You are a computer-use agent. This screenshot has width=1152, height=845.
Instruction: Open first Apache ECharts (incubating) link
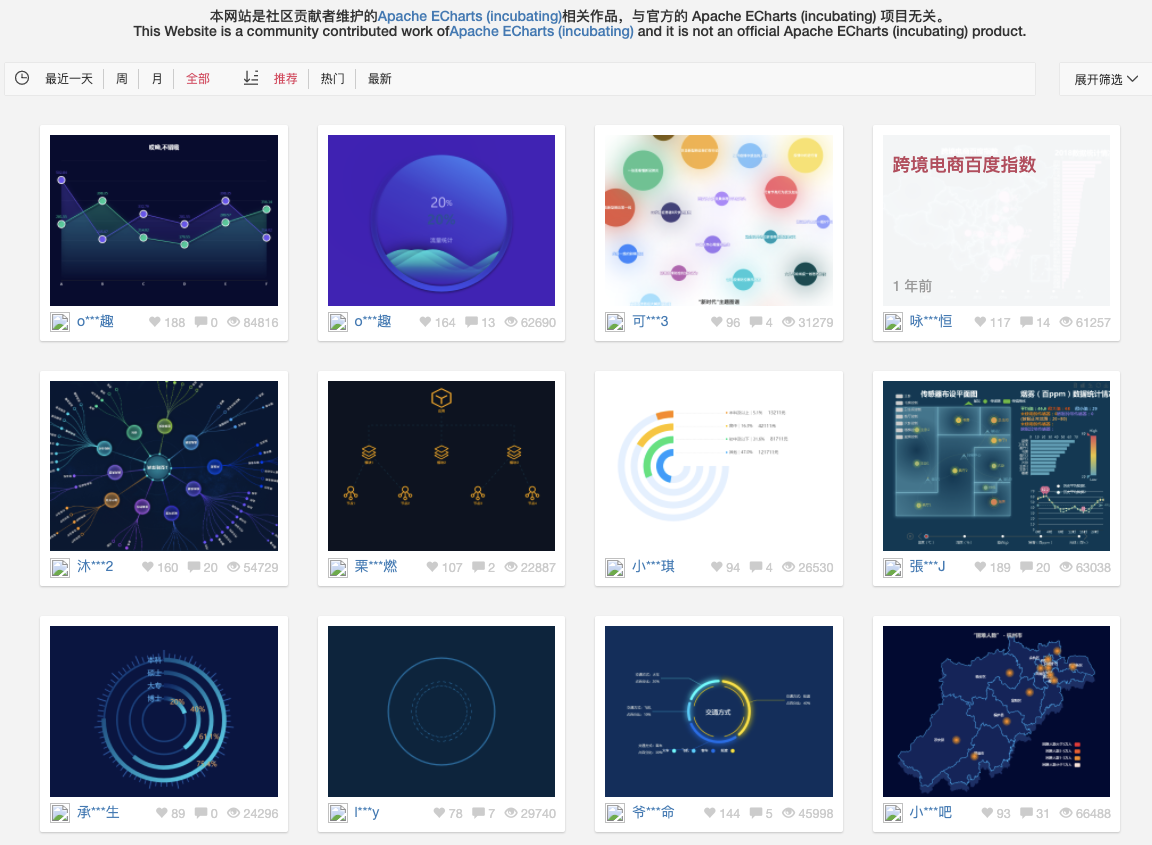pos(469,16)
